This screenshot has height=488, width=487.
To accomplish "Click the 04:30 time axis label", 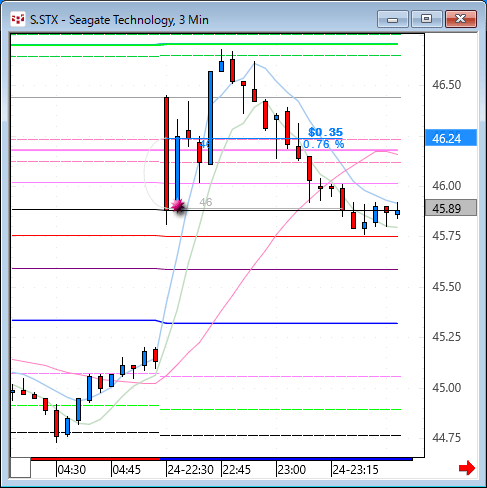I will pyautogui.click(x=72, y=470).
